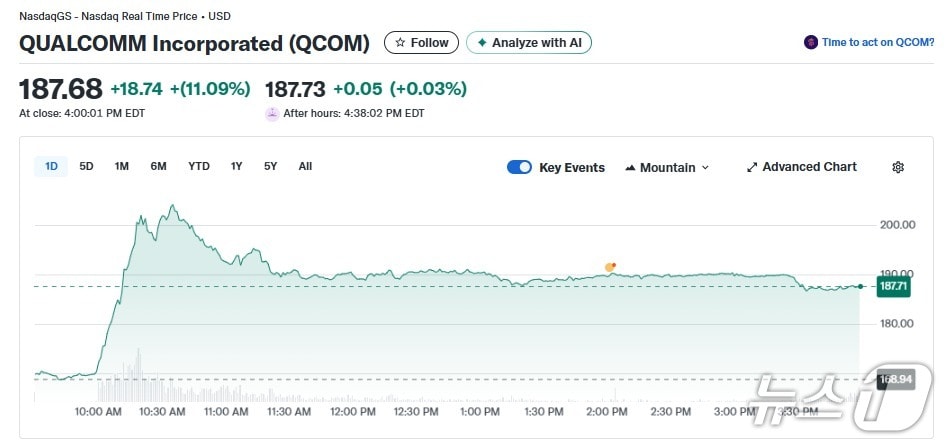Click the after-hours moon icon
The height and width of the screenshot is (445, 946).
point(271,113)
